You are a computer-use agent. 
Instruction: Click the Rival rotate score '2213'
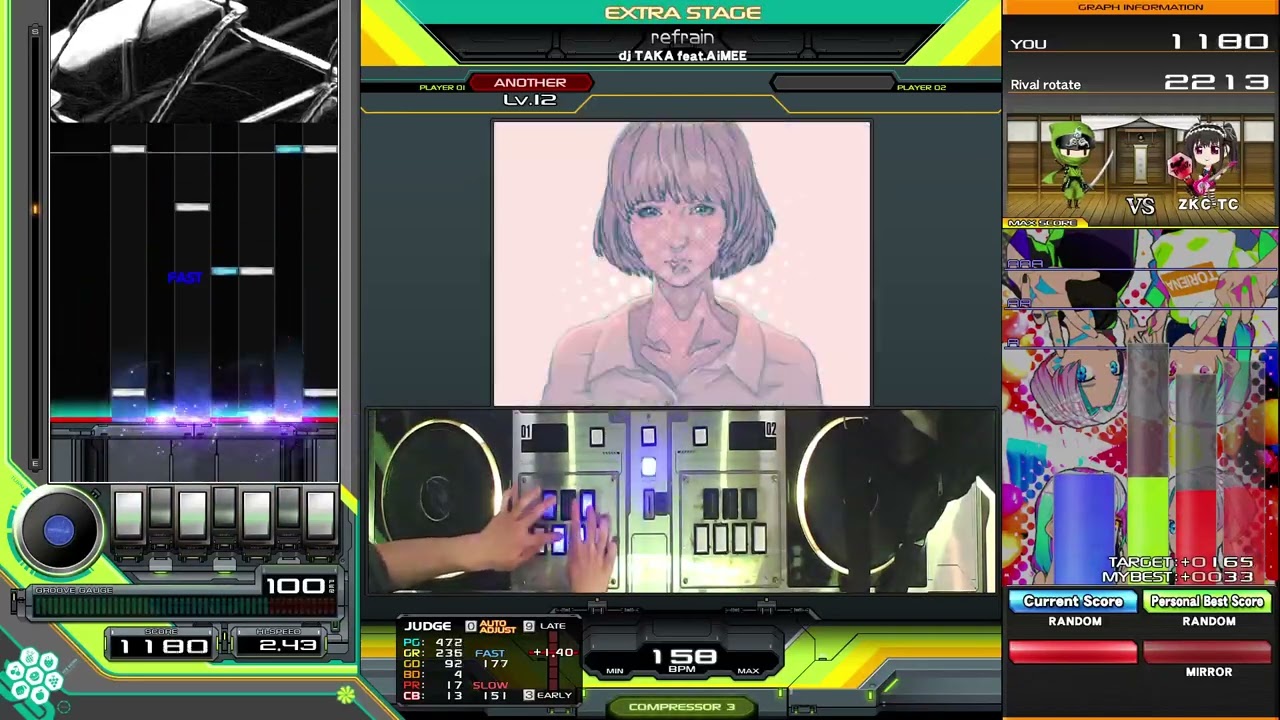click(1217, 83)
